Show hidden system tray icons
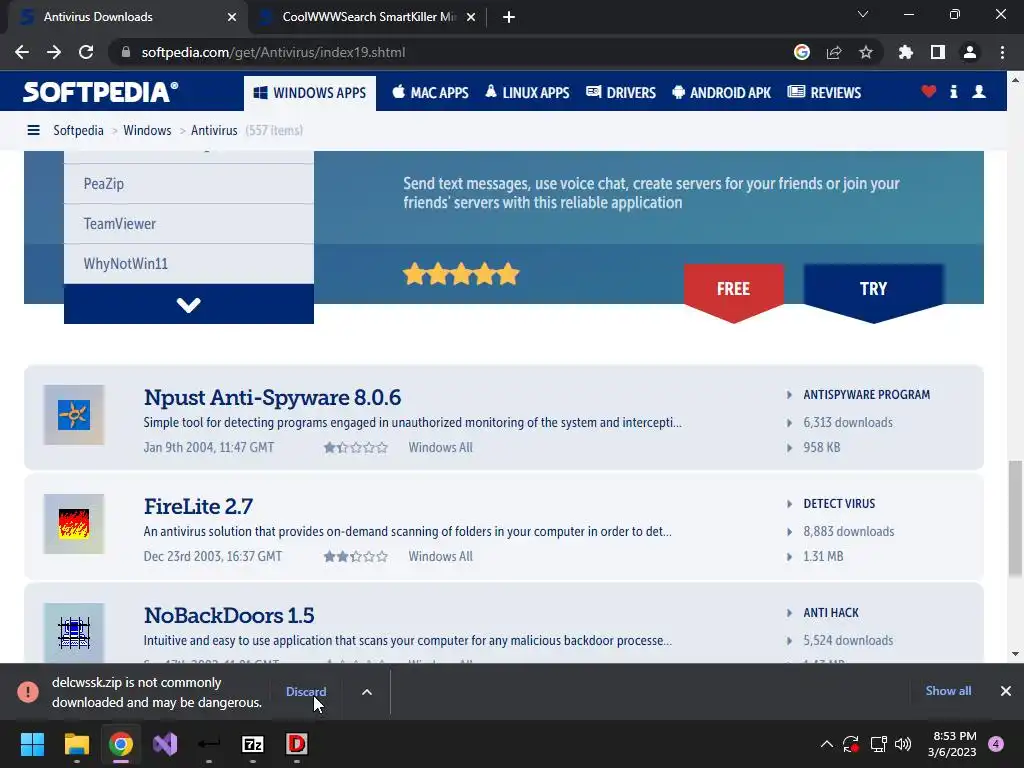Screen dimensions: 1024x768 click(x=826, y=744)
